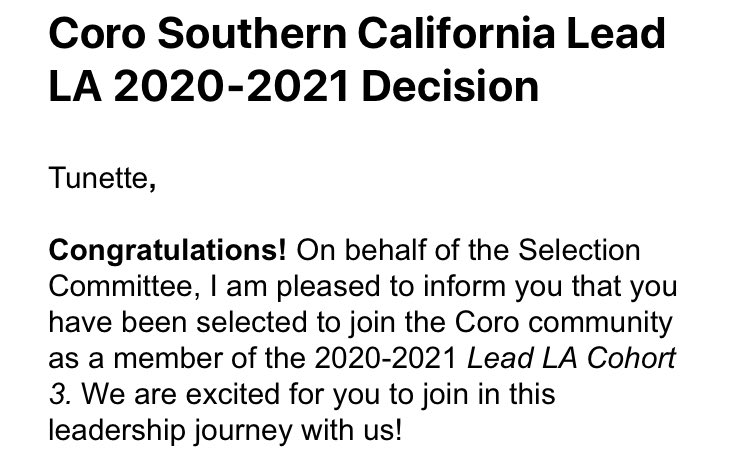Click the greeting name "Tunette"
Image resolution: width=750 pixels, height=473 pixels.
click(99, 178)
